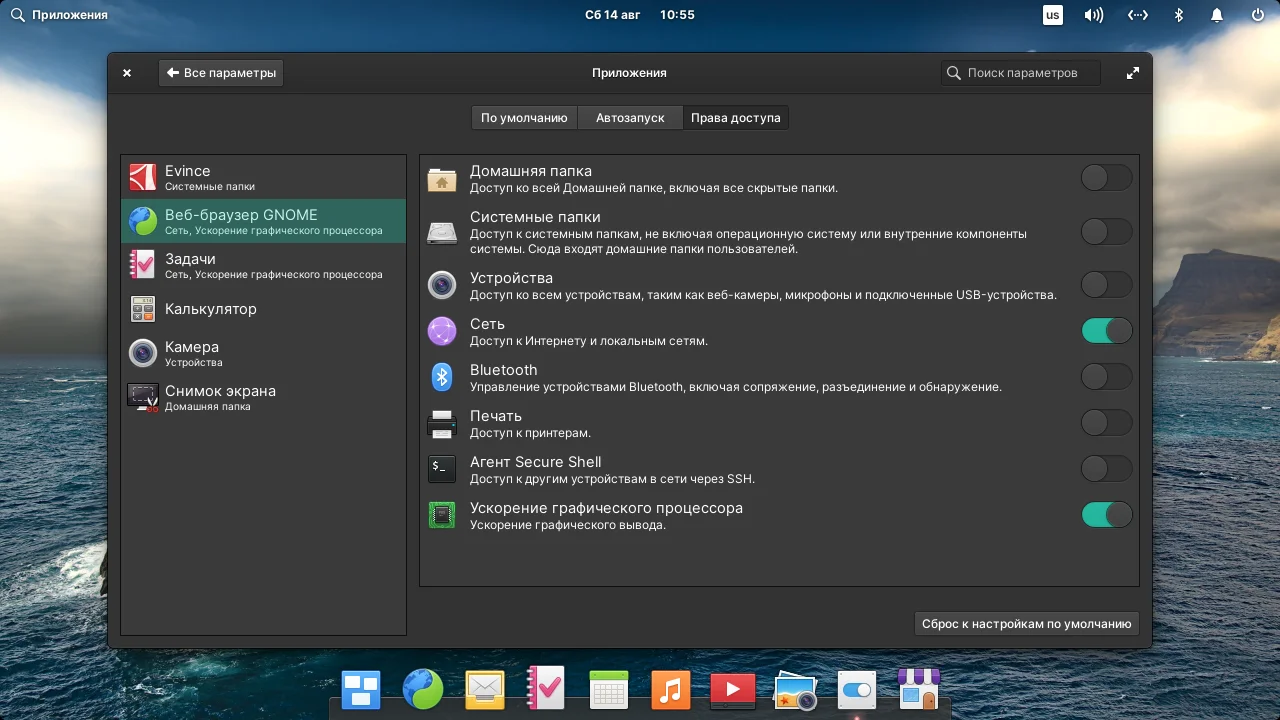Open the Приложения menu in the panel

pyautogui.click(x=55, y=14)
